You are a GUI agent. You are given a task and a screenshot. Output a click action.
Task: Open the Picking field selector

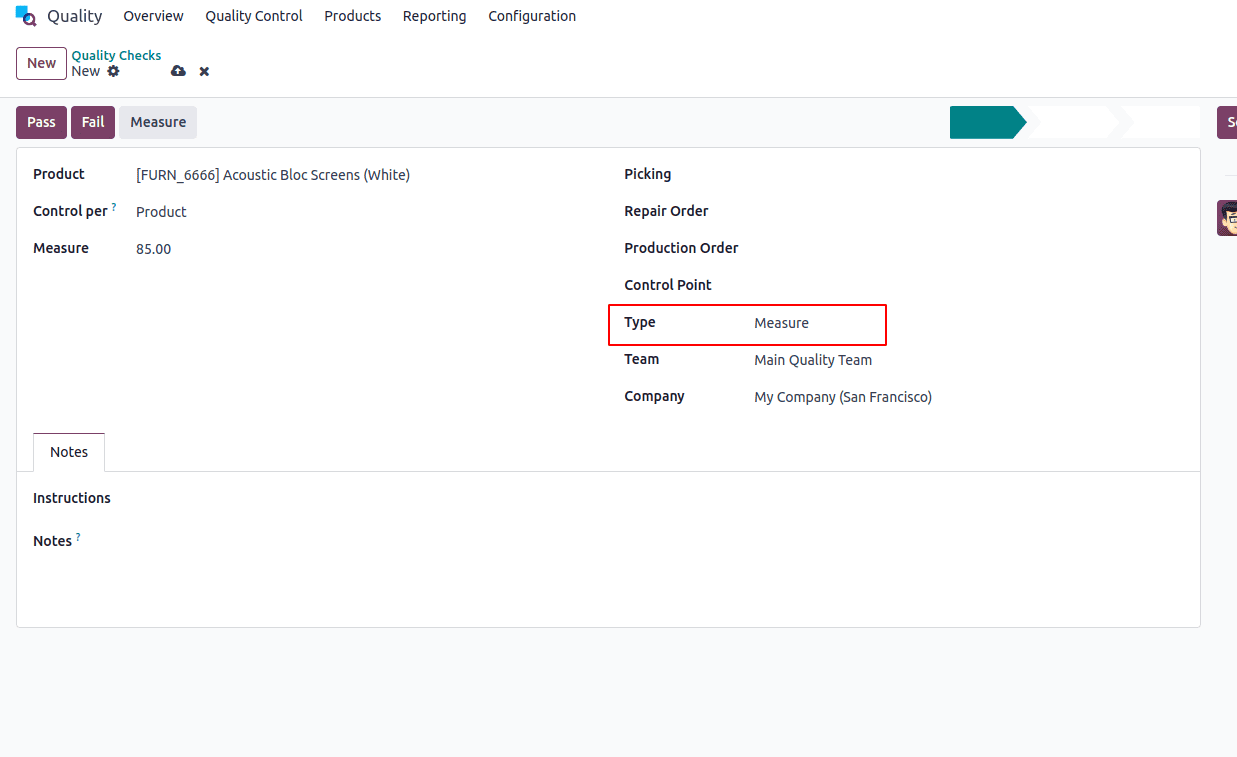pos(800,174)
